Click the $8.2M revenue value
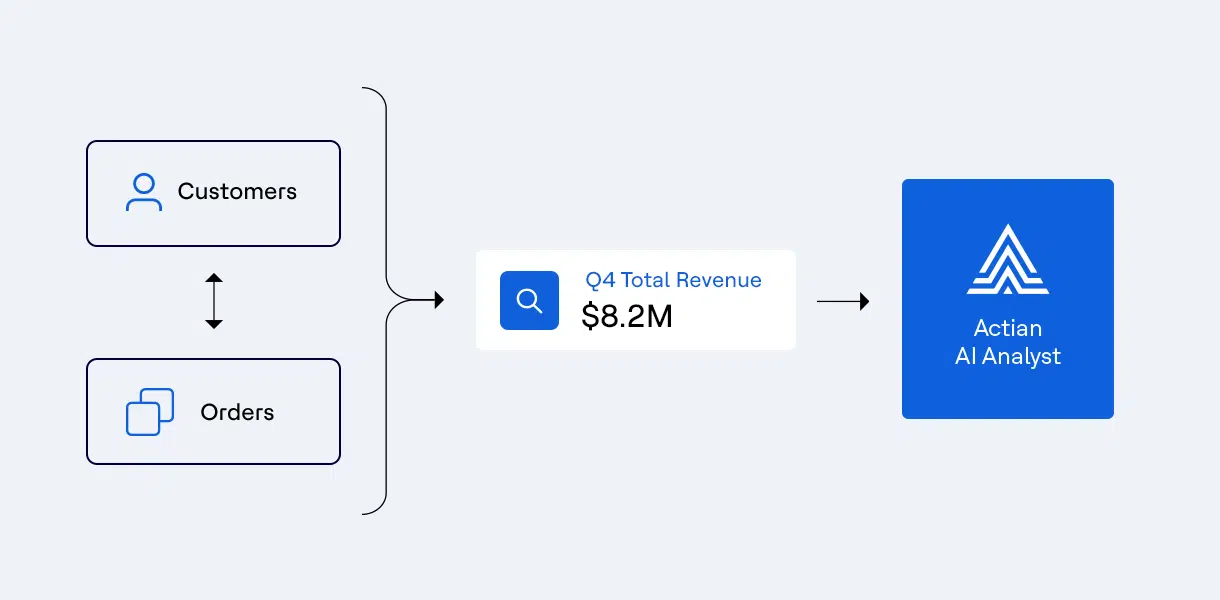The height and width of the screenshot is (600, 1220). click(627, 316)
